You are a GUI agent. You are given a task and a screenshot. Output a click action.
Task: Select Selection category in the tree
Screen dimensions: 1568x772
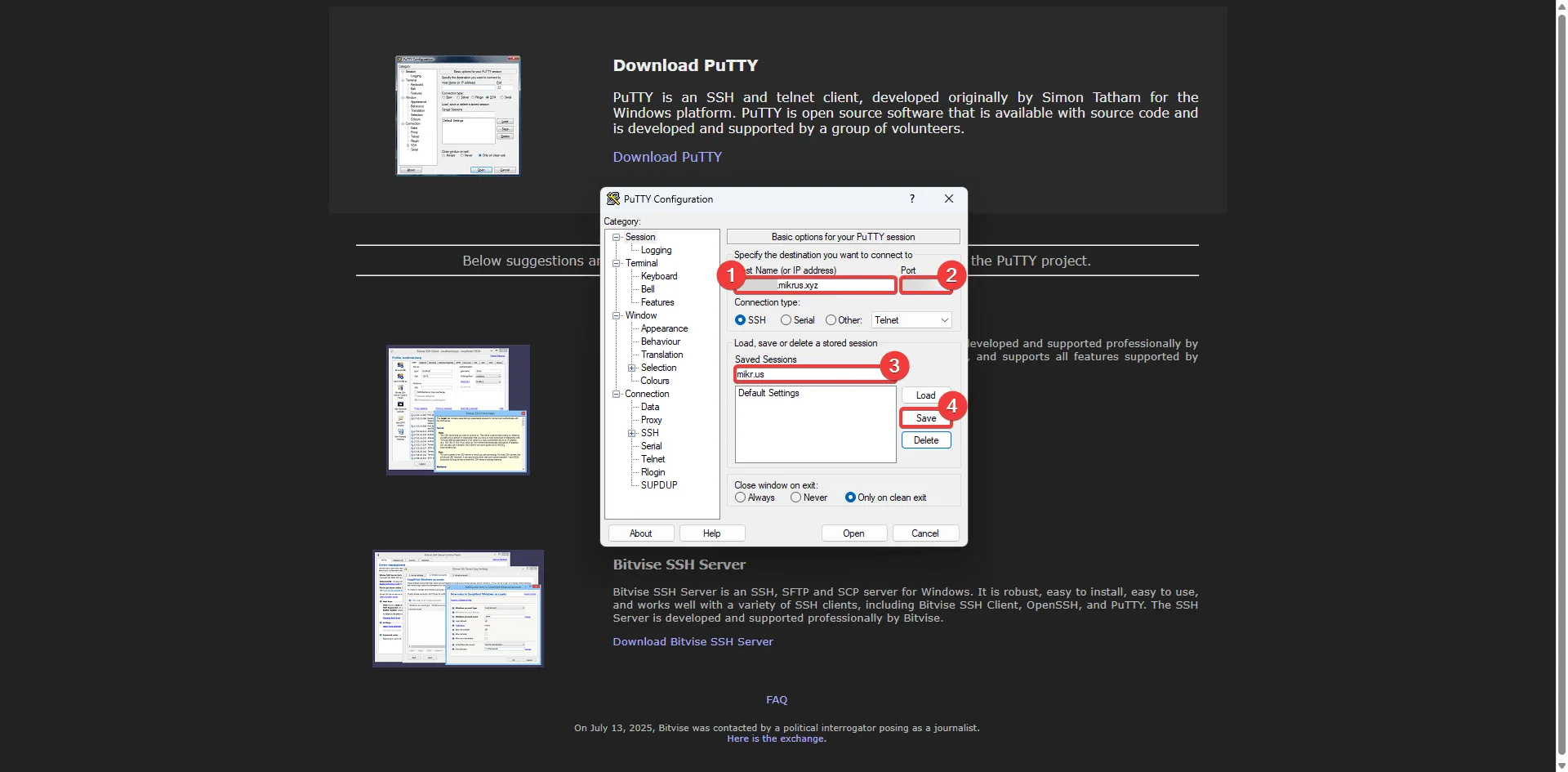658,368
